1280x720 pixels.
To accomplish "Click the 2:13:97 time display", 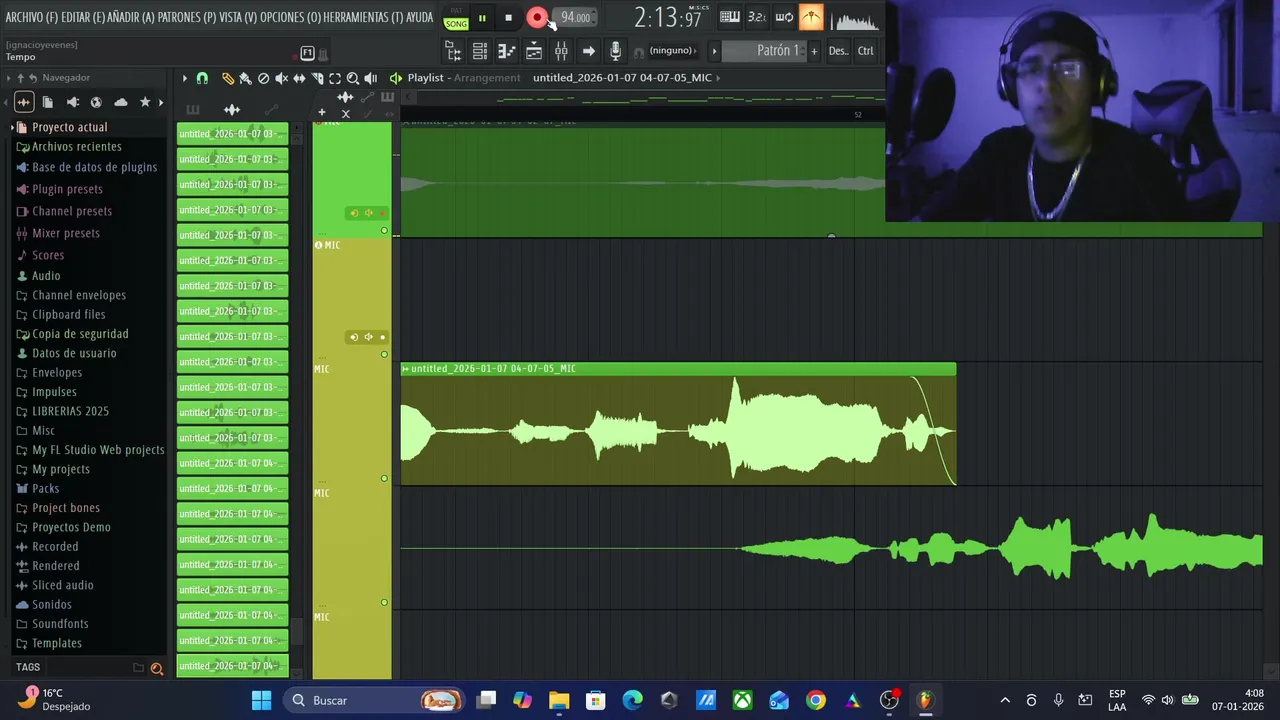I will click(667, 18).
